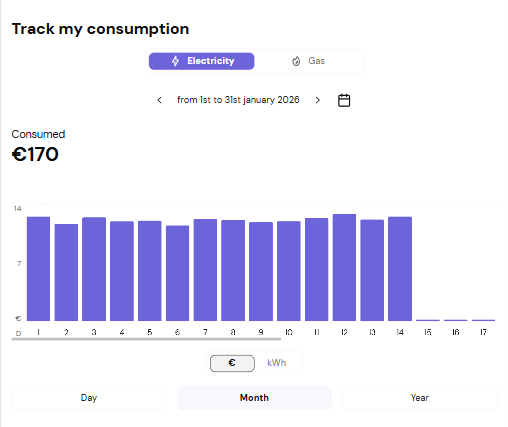Click the bar for day 10
Viewport: 508px width, 427px height.
(x=289, y=271)
